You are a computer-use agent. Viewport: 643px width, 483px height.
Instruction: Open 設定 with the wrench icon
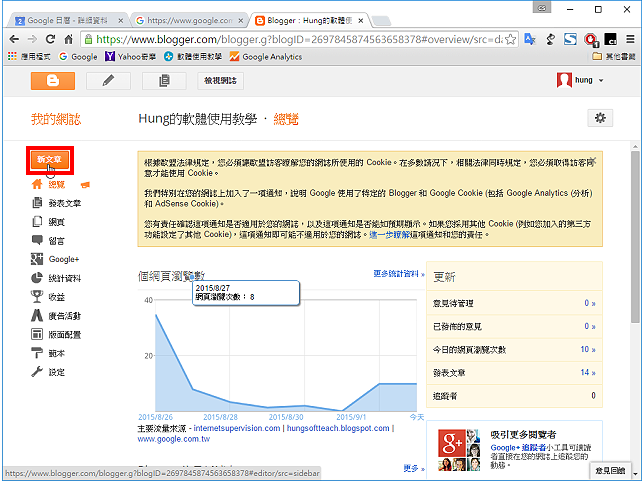coord(48,372)
